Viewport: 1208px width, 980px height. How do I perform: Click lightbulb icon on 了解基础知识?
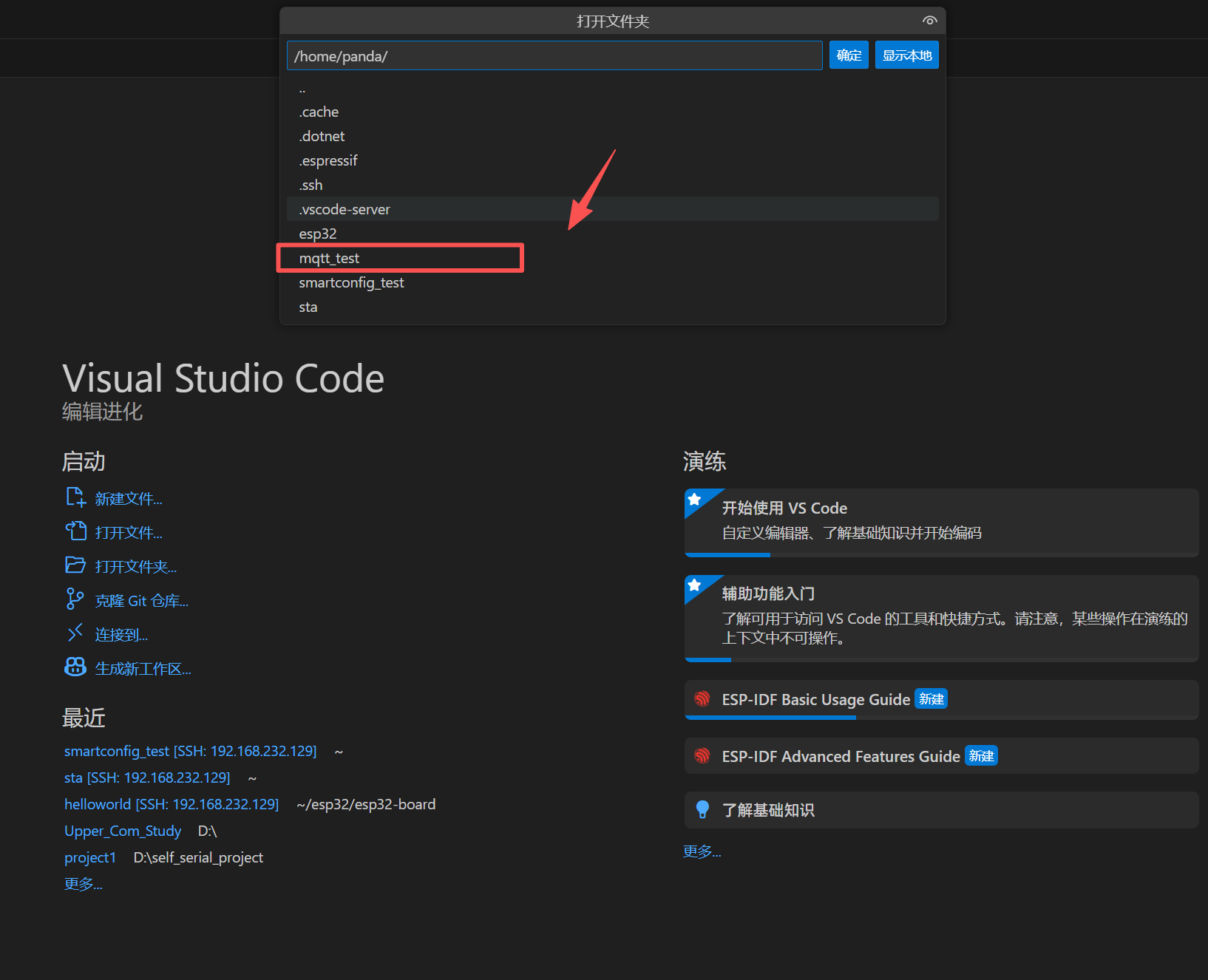[702, 810]
